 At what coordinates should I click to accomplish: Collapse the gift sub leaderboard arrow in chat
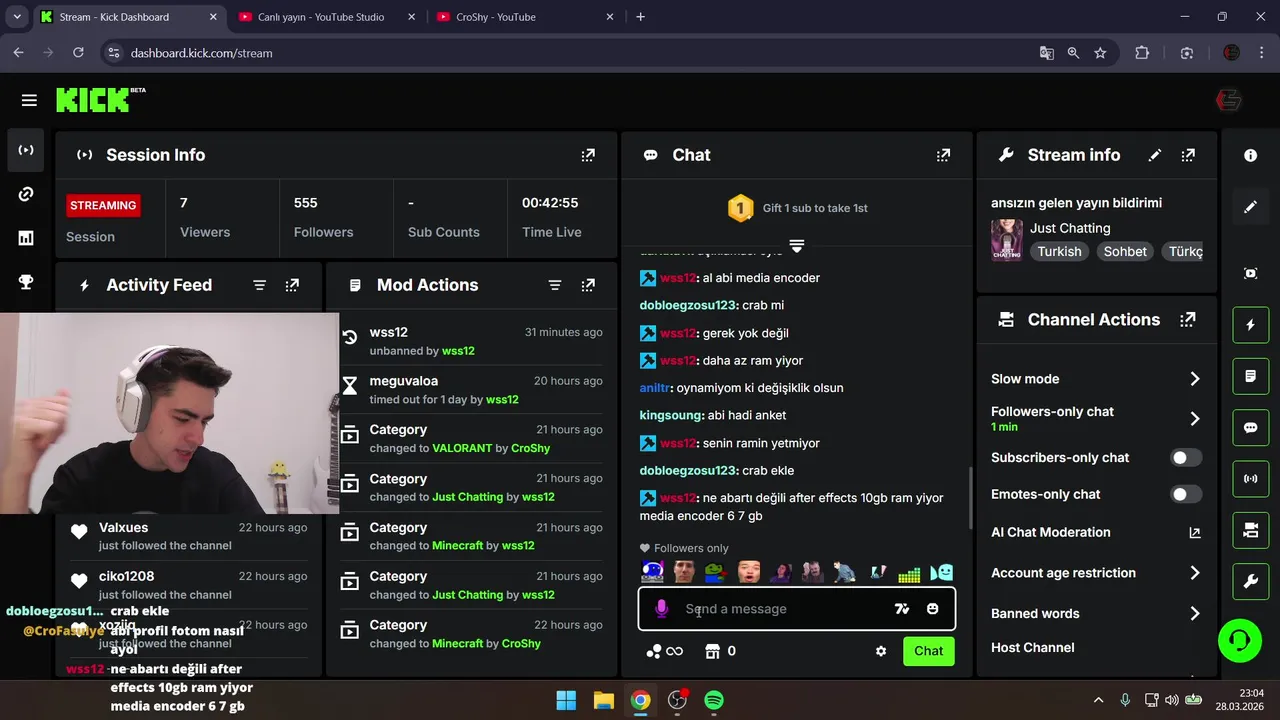point(797,246)
